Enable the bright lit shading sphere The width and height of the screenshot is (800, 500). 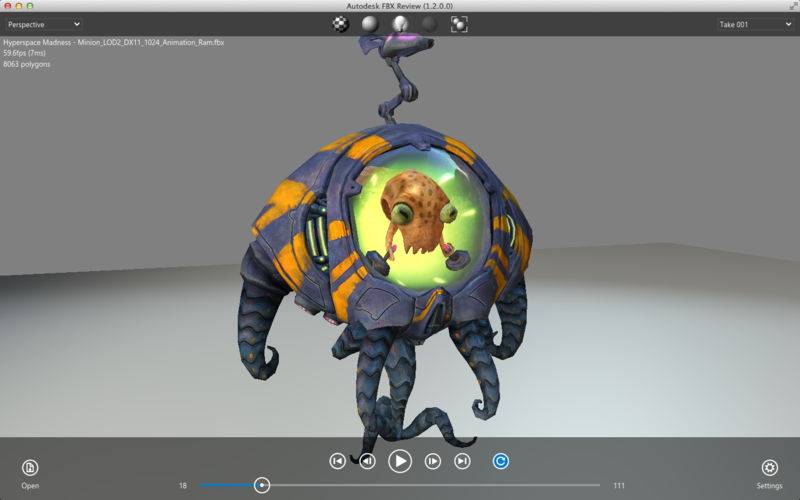(400, 24)
